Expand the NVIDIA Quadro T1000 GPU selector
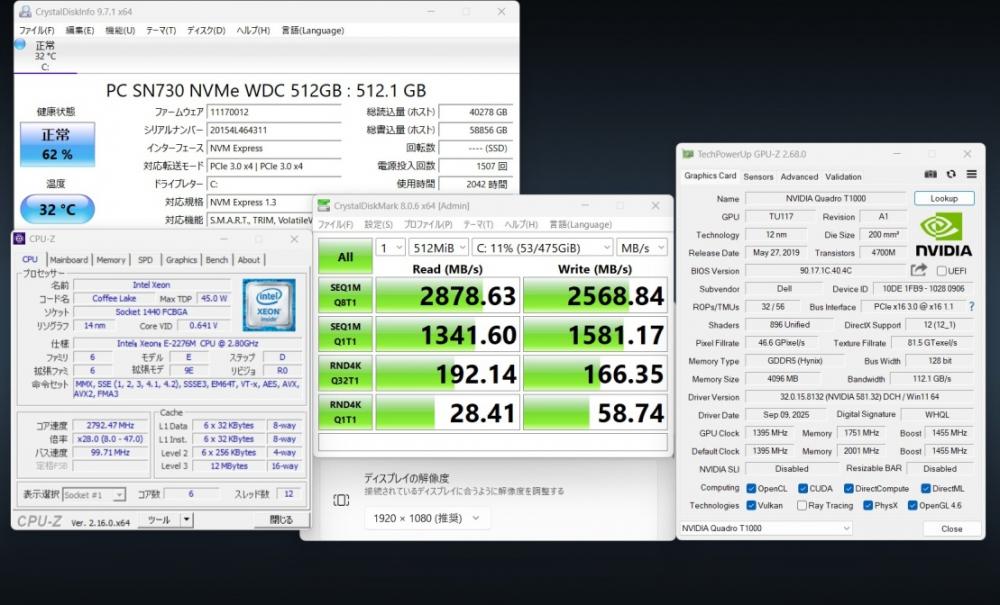Viewport: 1000px width, 605px height. pos(765,528)
